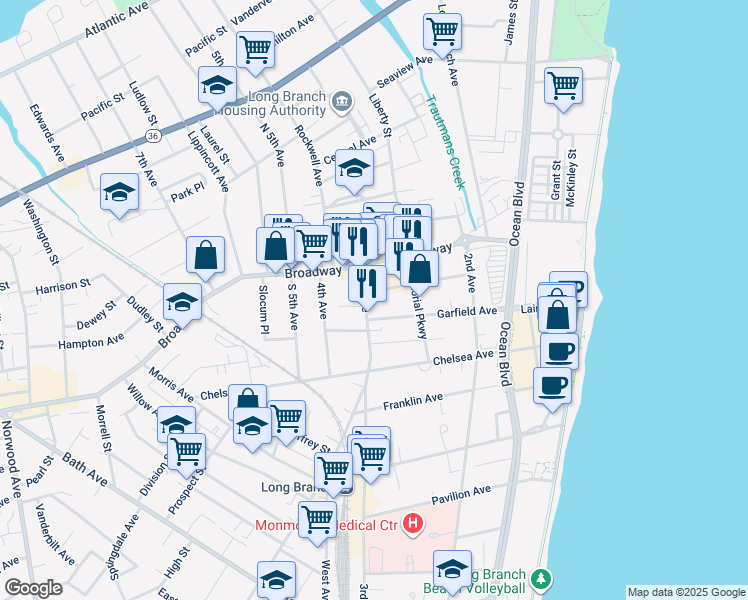Open the school marker on Central Ave
This screenshot has width=748, height=600.
354,169
